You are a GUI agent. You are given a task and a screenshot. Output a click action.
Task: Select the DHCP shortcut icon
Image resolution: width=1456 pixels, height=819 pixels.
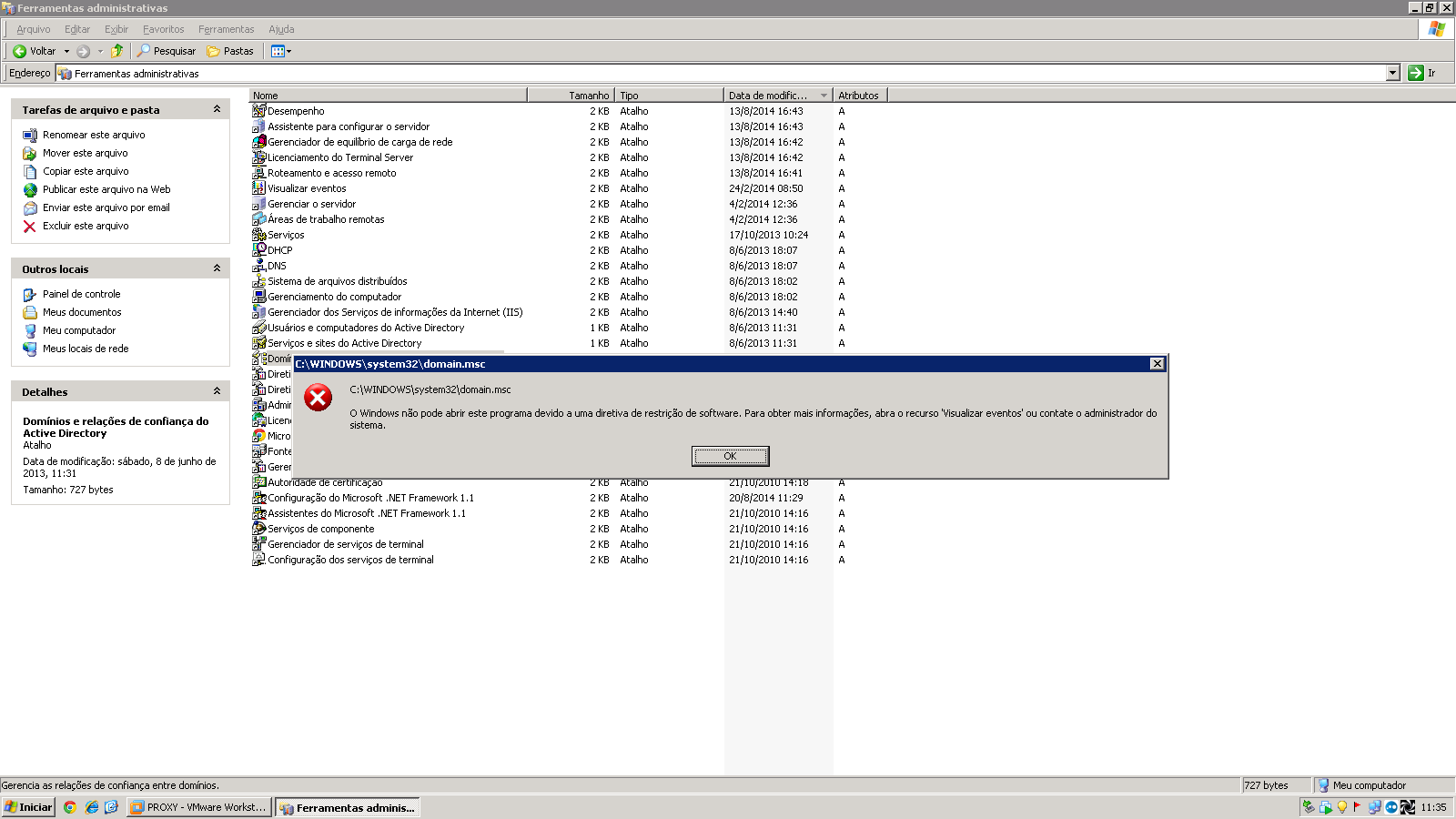tap(259, 250)
